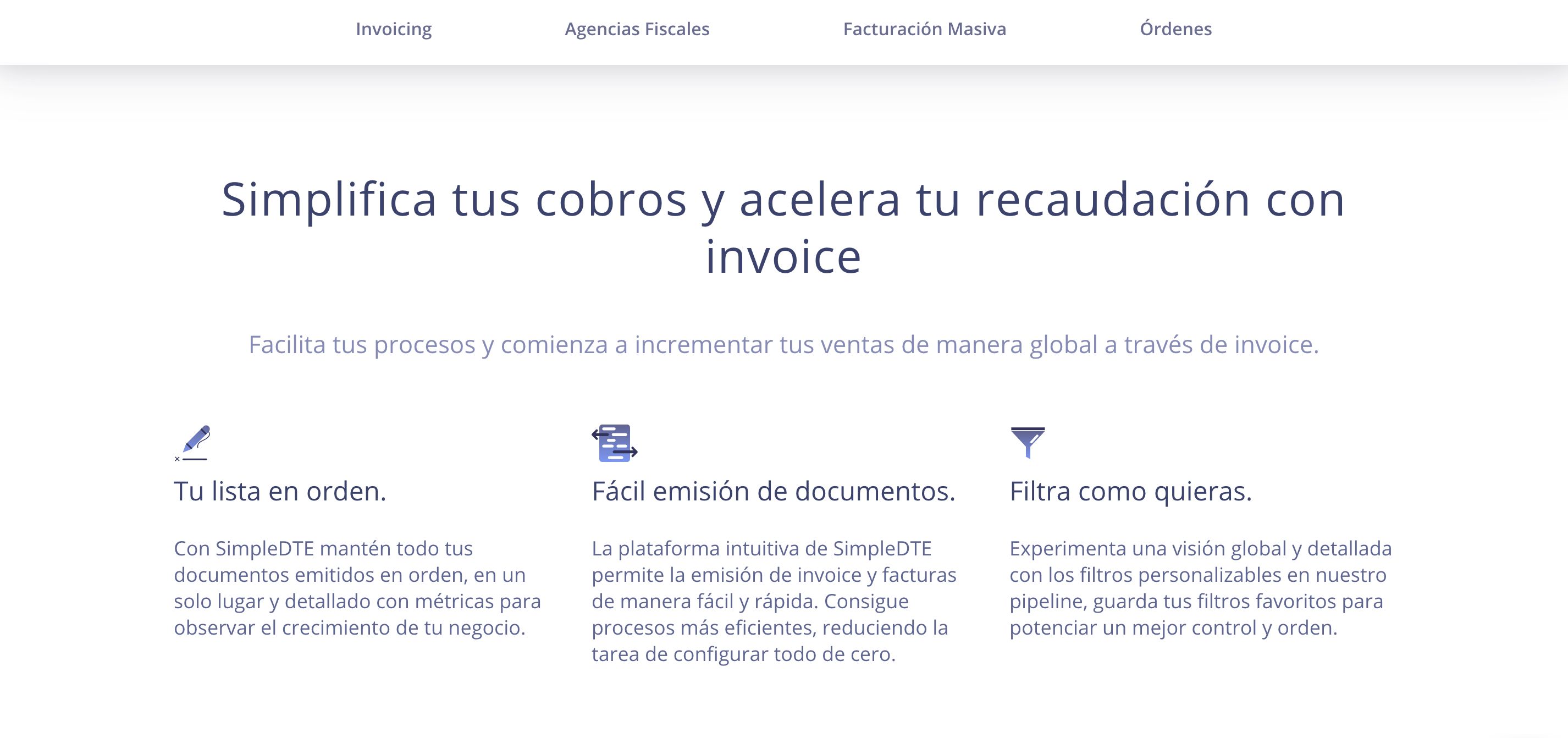Image resolution: width=1568 pixels, height=738 pixels.
Task: Click the document exchange arrows icon
Action: (x=614, y=443)
